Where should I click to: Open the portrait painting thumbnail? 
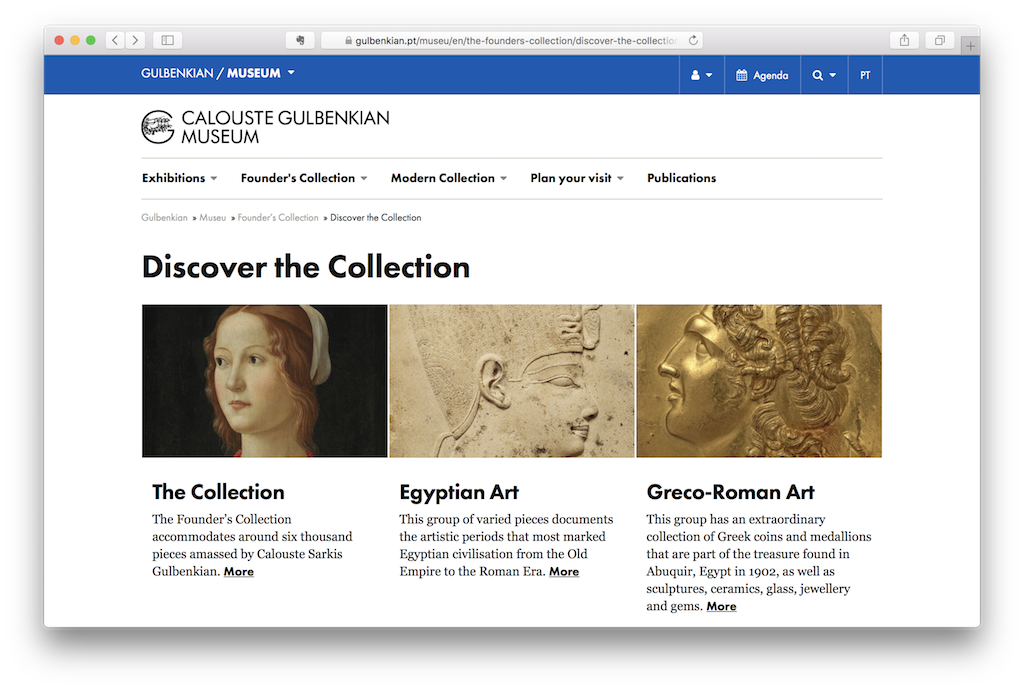pos(264,381)
